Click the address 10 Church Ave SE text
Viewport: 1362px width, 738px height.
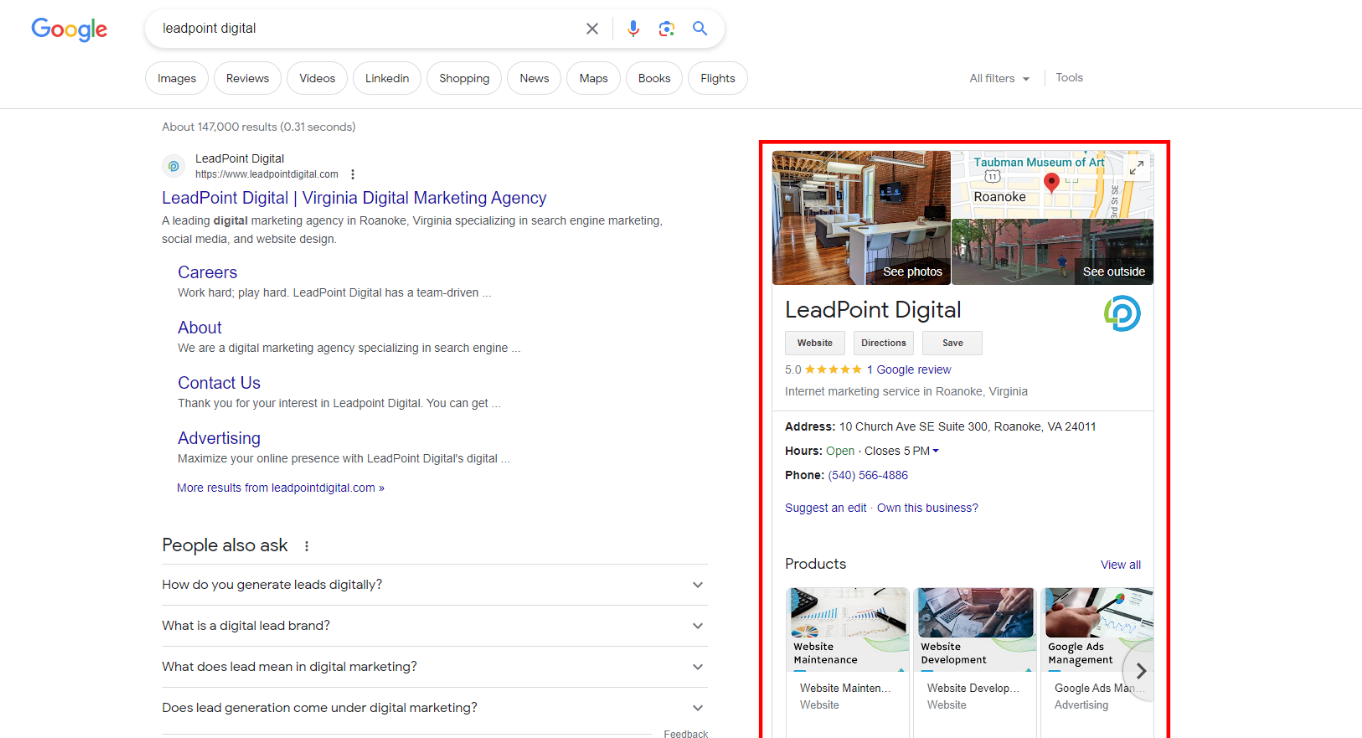(967, 427)
